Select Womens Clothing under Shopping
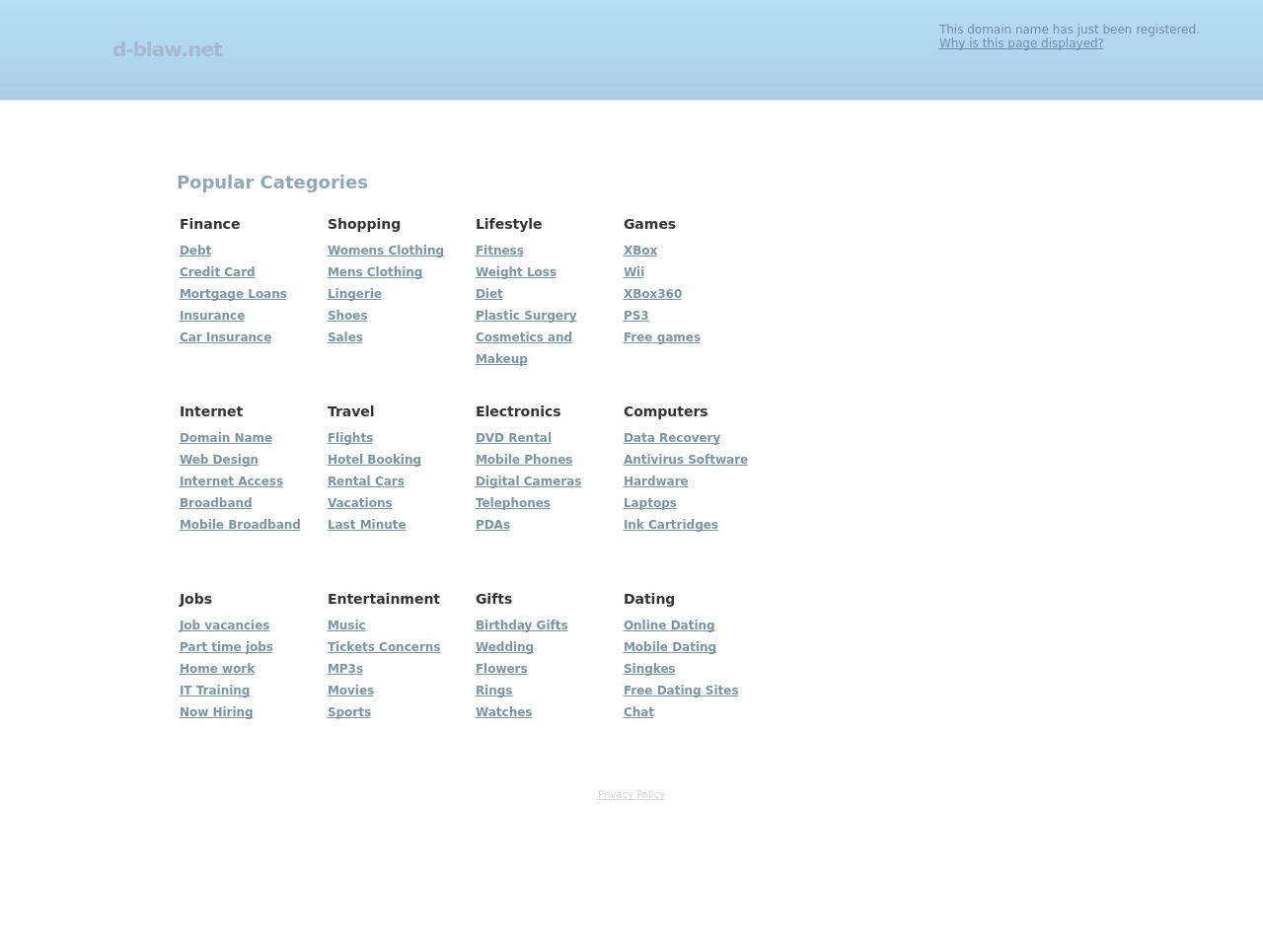 point(385,251)
